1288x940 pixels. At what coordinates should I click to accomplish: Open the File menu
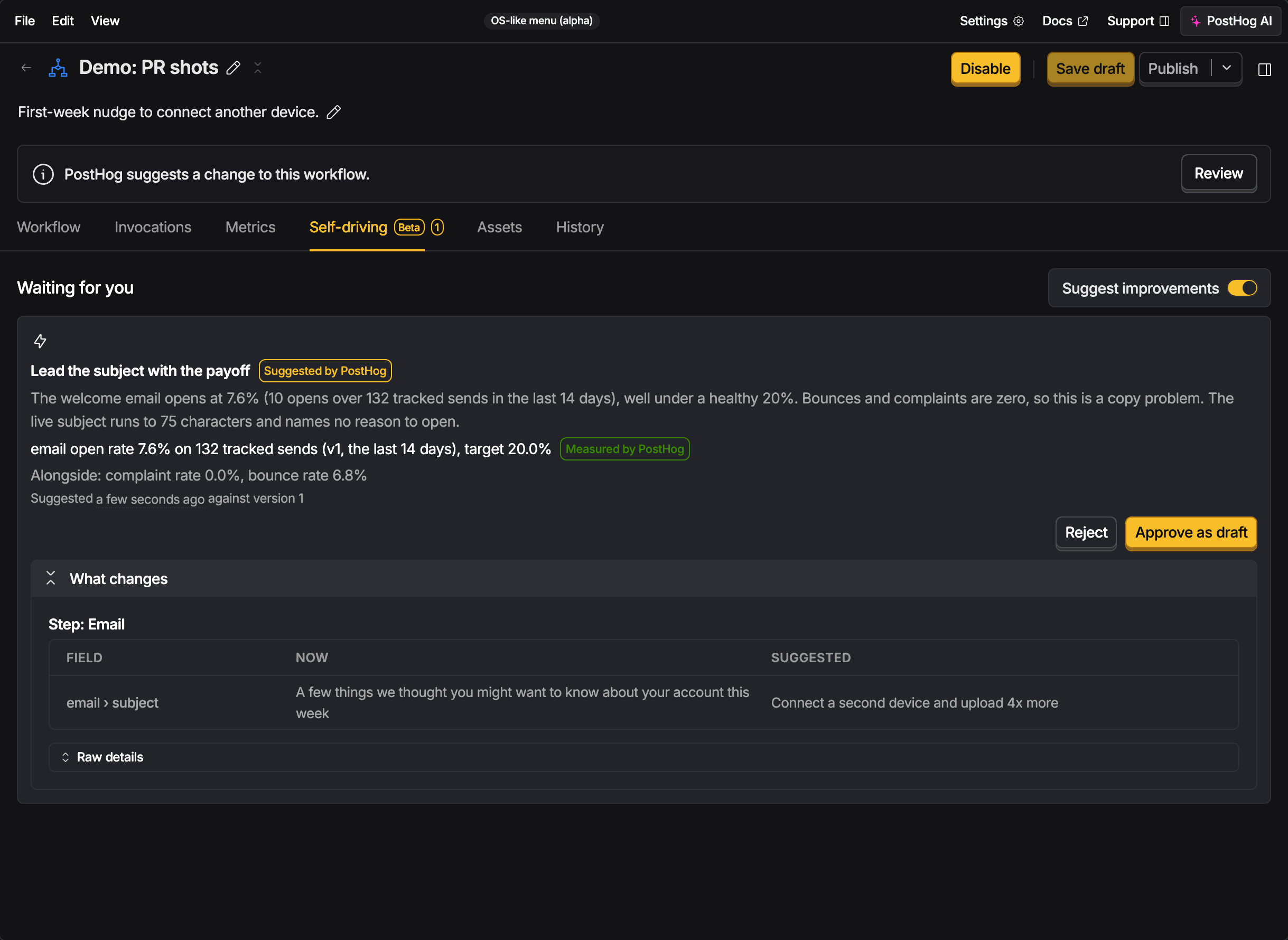pyautogui.click(x=24, y=21)
